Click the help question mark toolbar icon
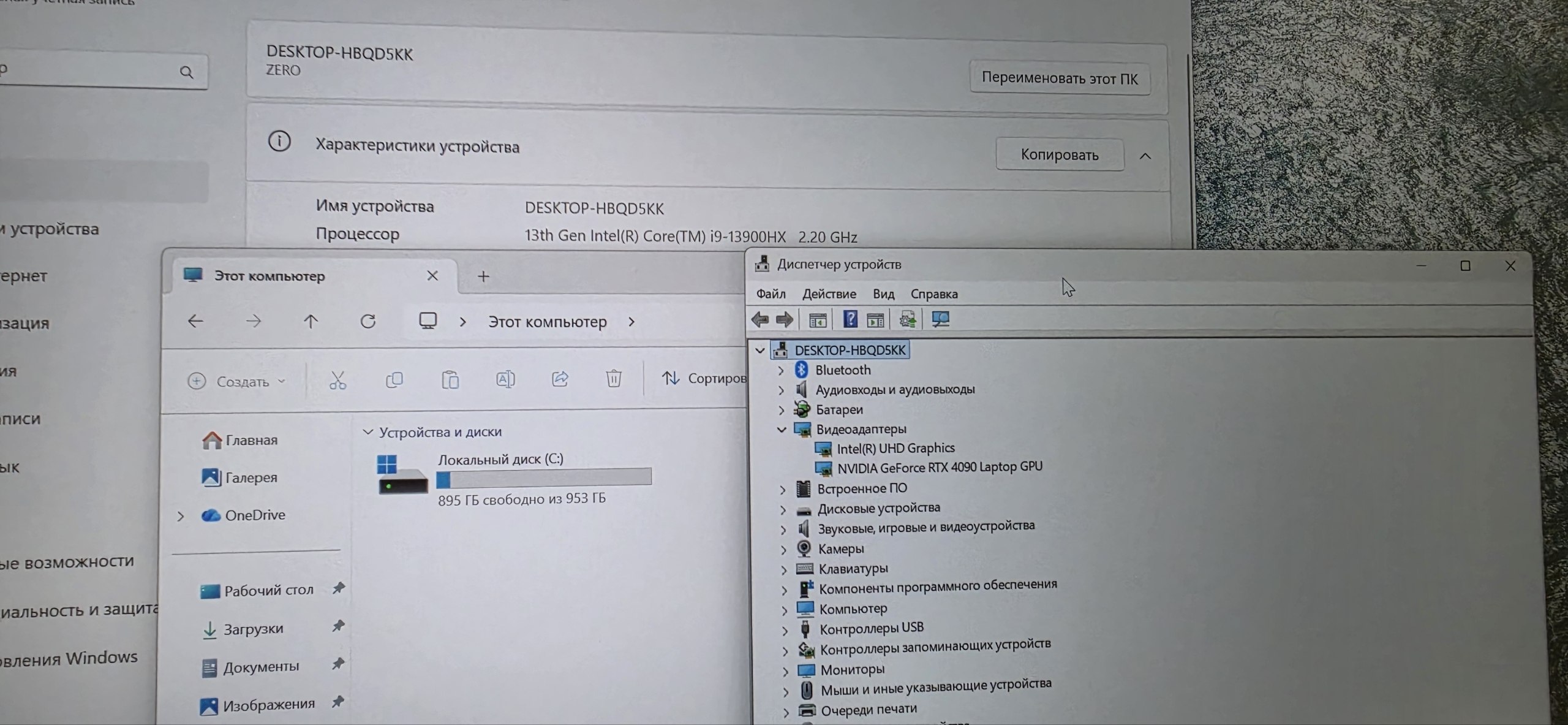Image resolution: width=1568 pixels, height=725 pixels. click(x=850, y=319)
